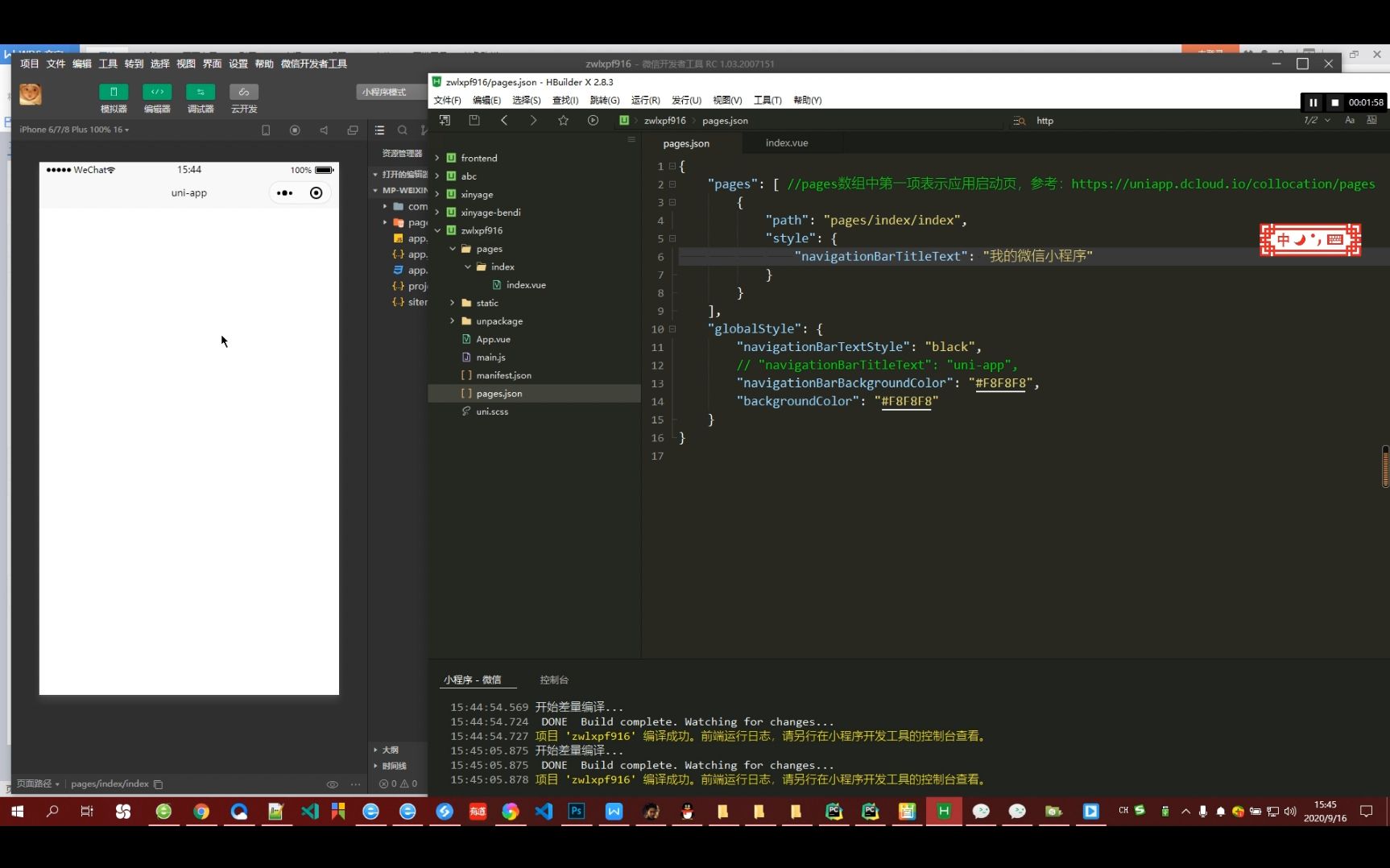Click the run play icon in HBuilder toolbar

point(593,120)
